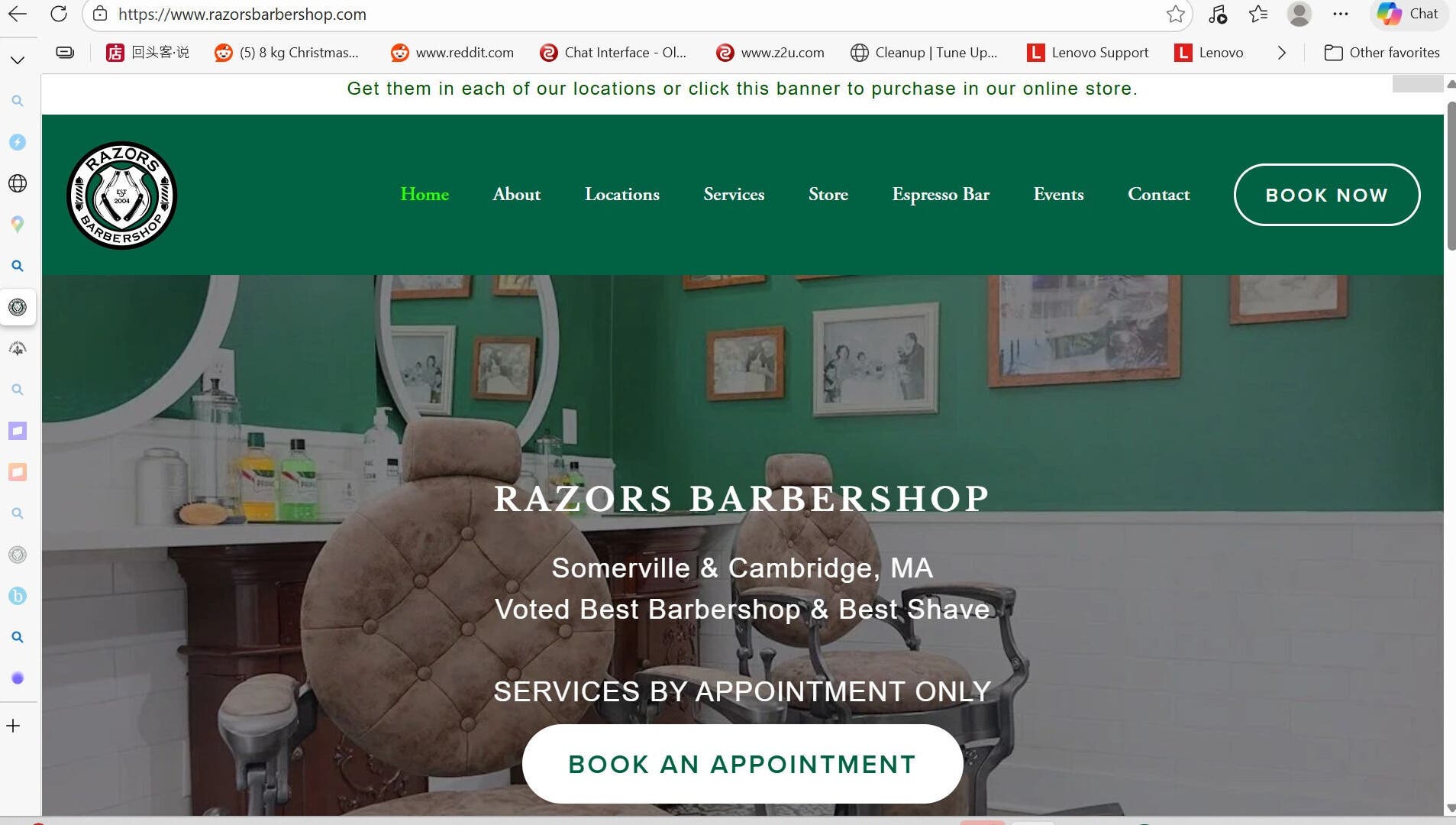1456x825 pixels.
Task: Click the star to favorite this page
Action: [x=1176, y=14]
